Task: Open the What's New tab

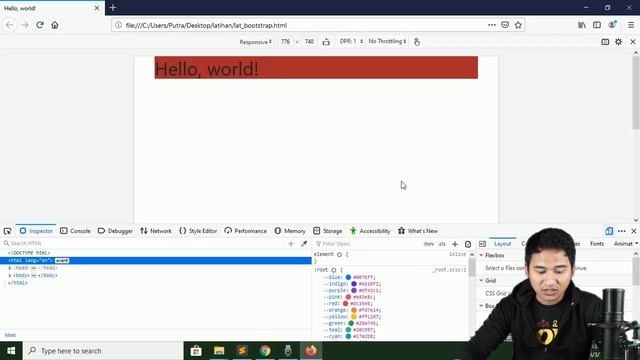Action: [418, 231]
